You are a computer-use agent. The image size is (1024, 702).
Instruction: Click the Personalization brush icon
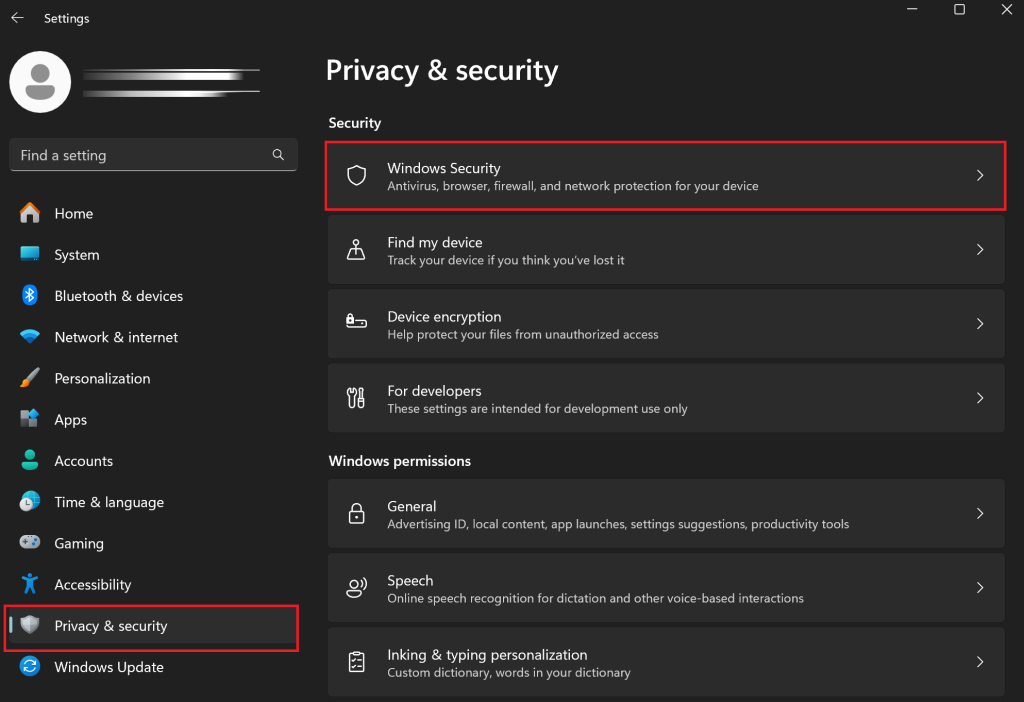(x=30, y=378)
